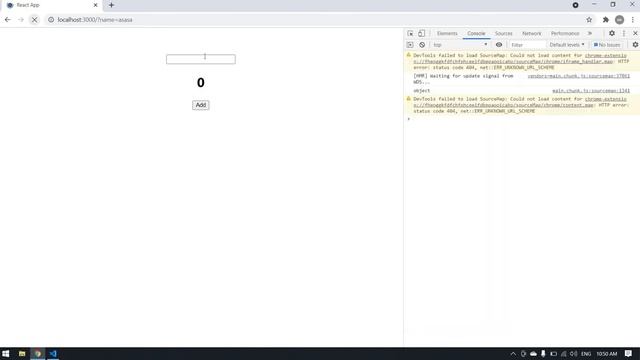Go forward in browser history
The width and height of the screenshot is (640, 360).
click(x=21, y=20)
